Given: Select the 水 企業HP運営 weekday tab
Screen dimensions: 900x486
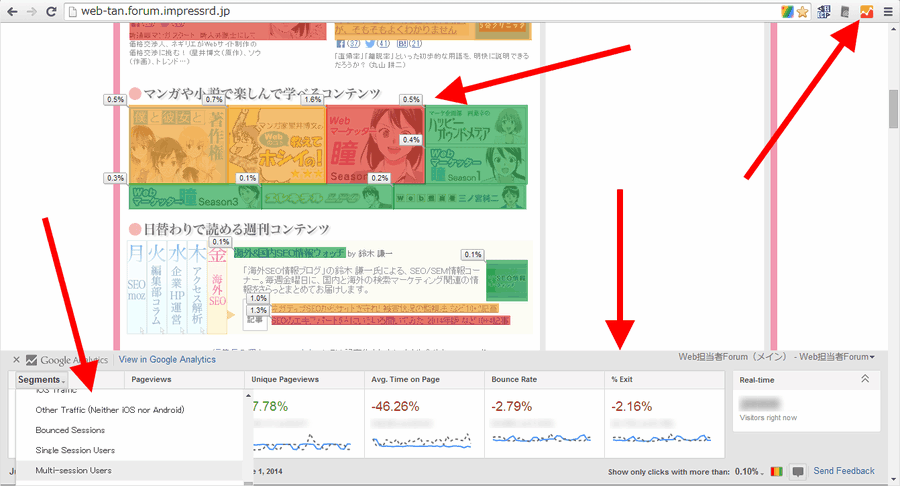Looking at the screenshot, I should point(177,287).
